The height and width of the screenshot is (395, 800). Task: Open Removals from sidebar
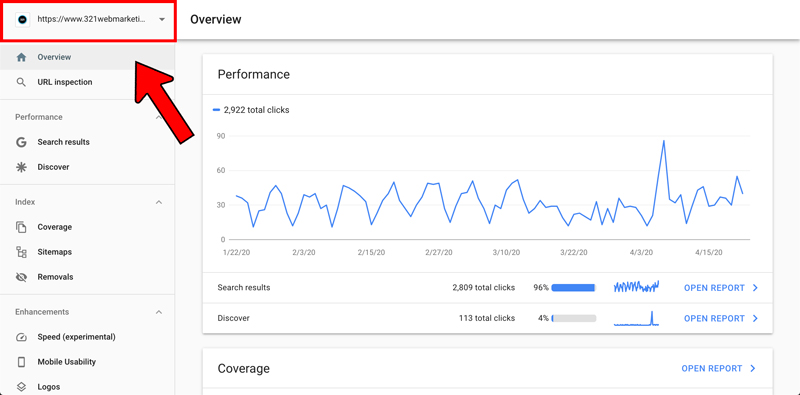tap(87, 277)
